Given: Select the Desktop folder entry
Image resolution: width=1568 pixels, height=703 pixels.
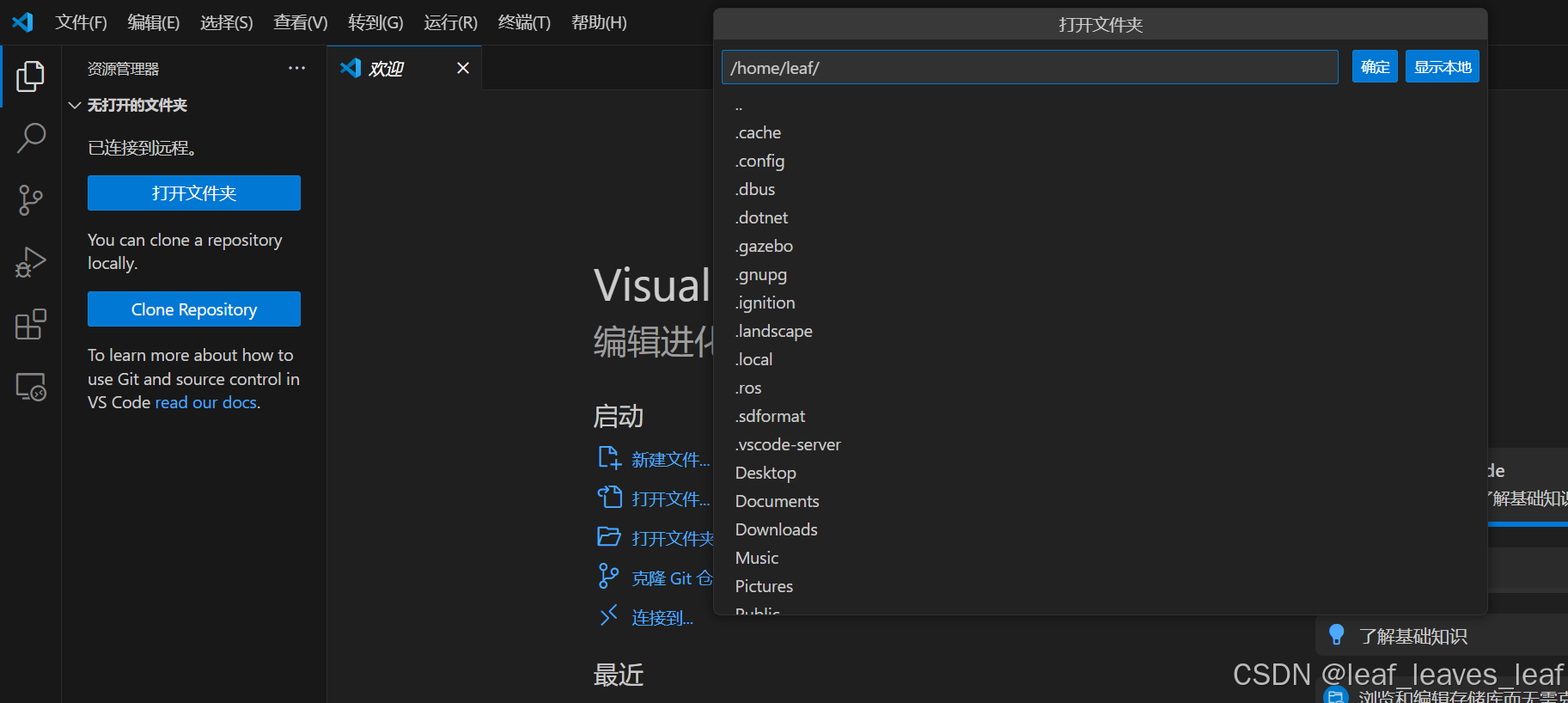Looking at the screenshot, I should tap(1101, 473).
